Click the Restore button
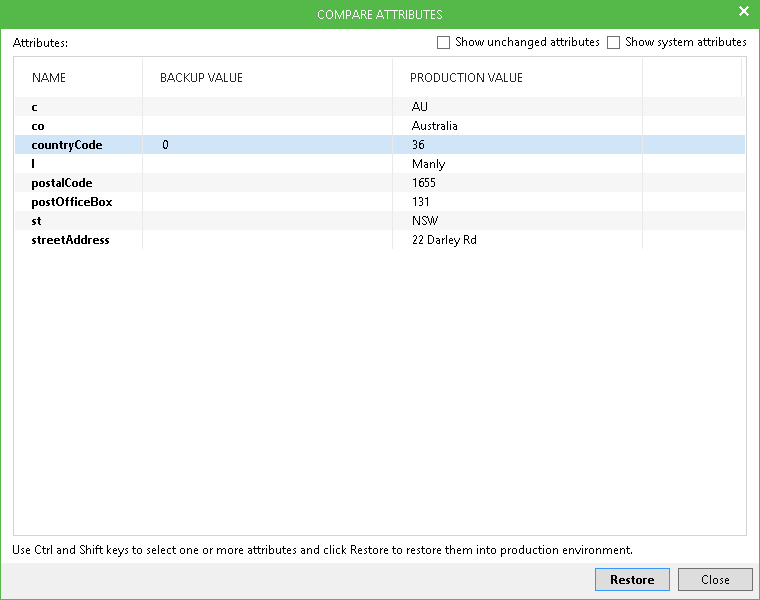 (632, 580)
